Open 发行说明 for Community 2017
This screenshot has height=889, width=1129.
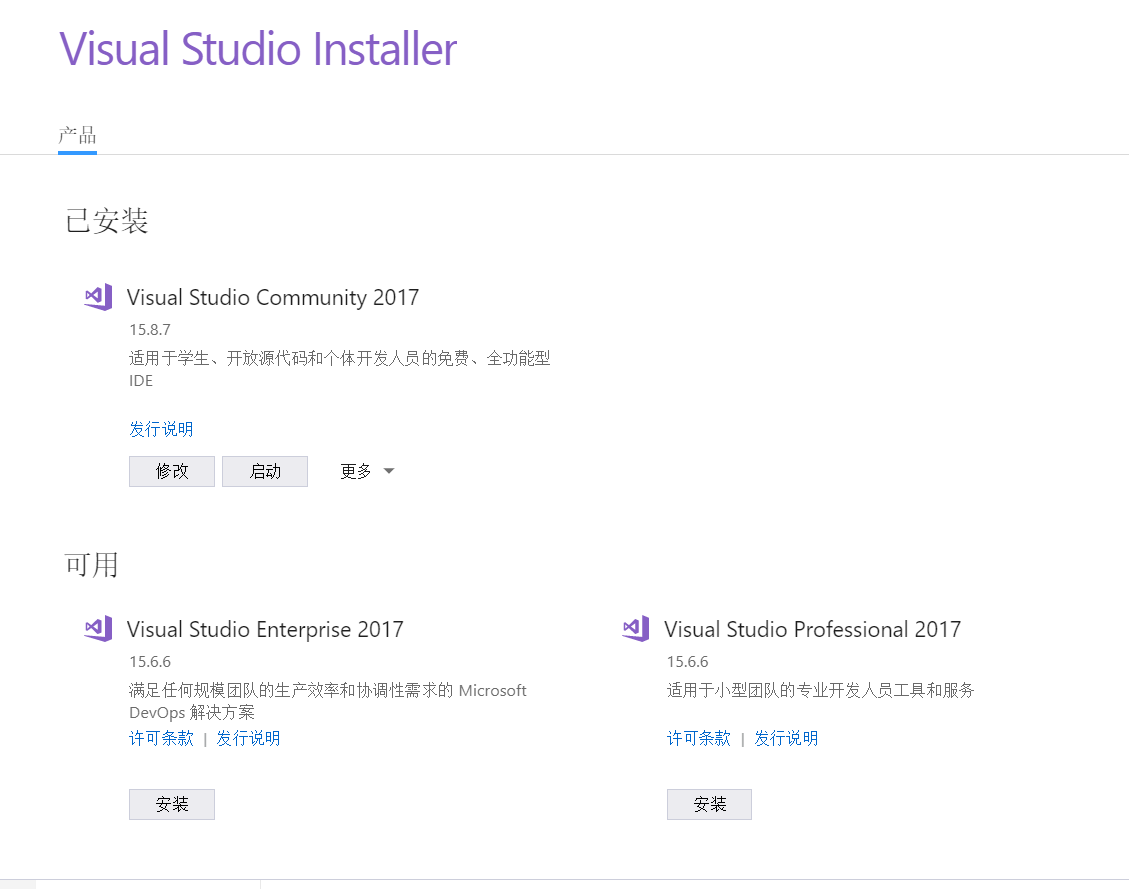pyautogui.click(x=161, y=428)
